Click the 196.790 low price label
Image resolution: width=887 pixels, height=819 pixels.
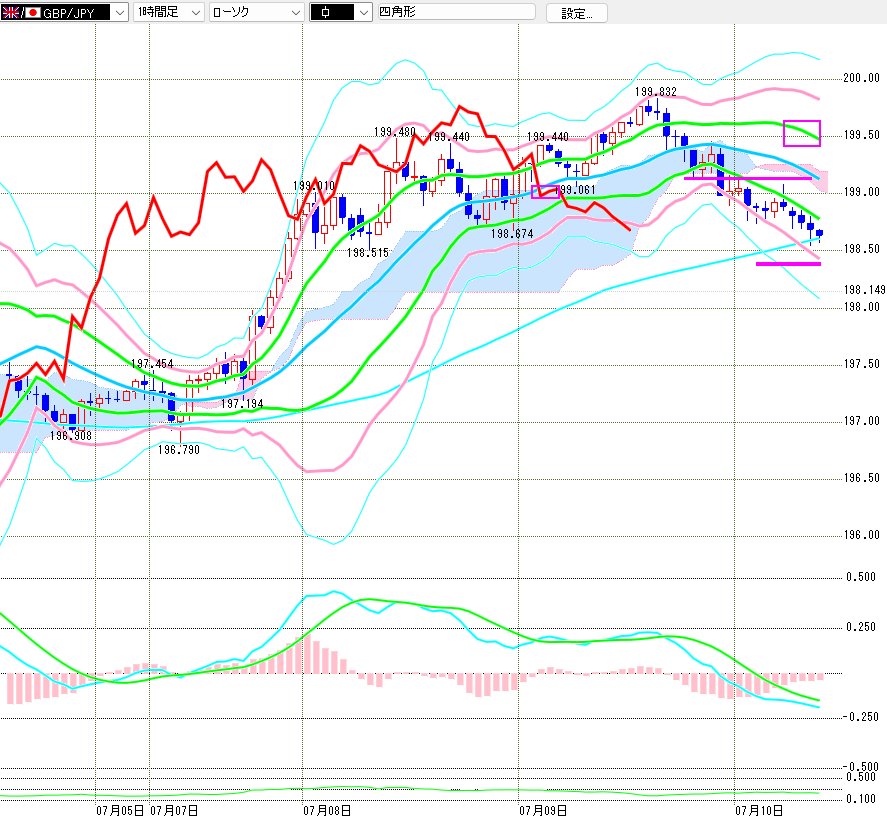[x=179, y=450]
